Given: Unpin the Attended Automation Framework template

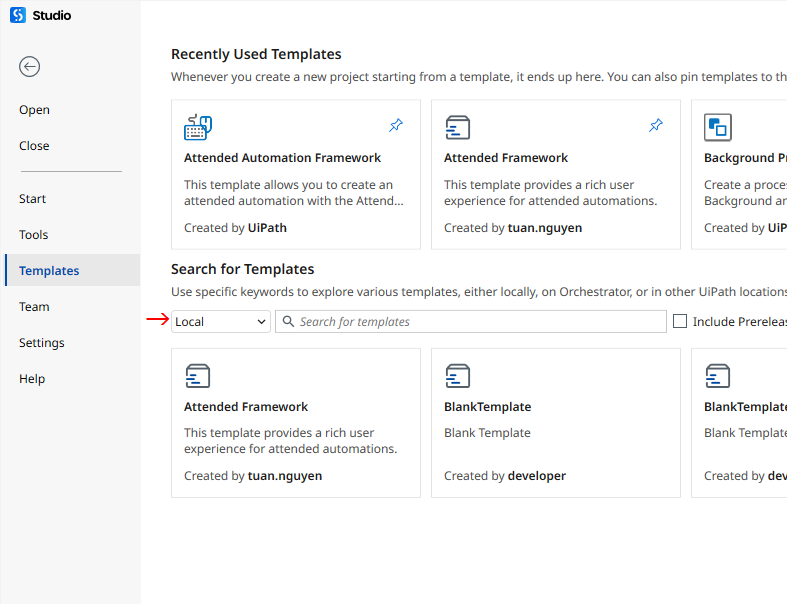Looking at the screenshot, I should tap(396, 125).
